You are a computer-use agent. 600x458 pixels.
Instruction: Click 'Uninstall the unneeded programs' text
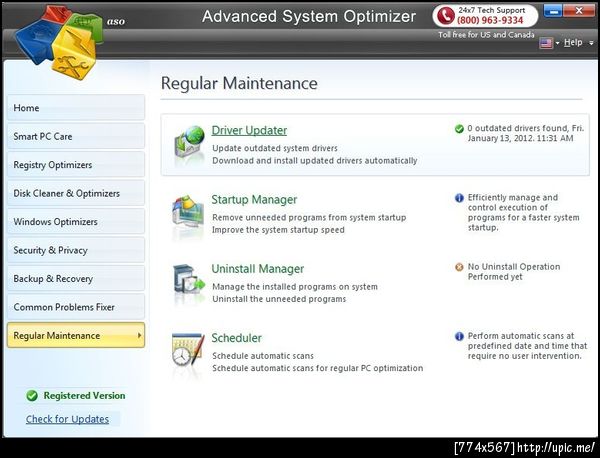pos(279,299)
